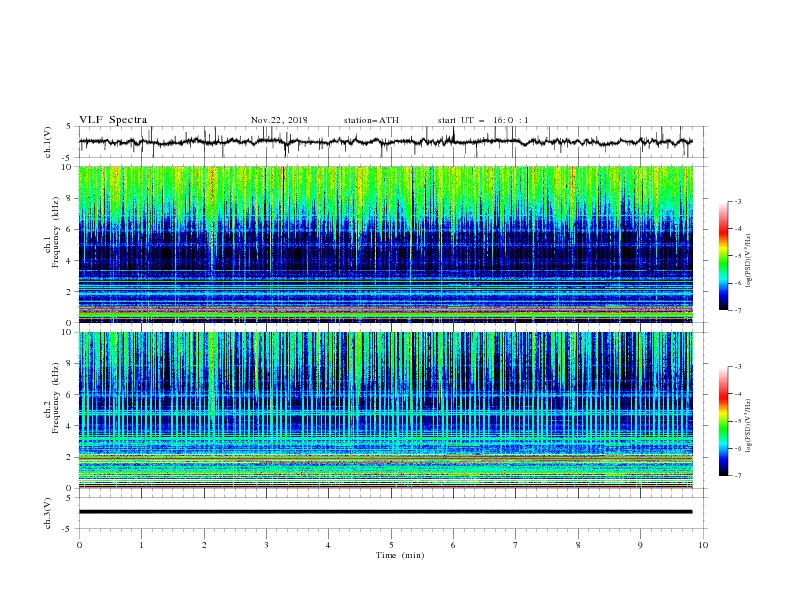The width and height of the screenshot is (792, 612).
Task: Click time axis tick label "1"
Action: (x=141, y=545)
